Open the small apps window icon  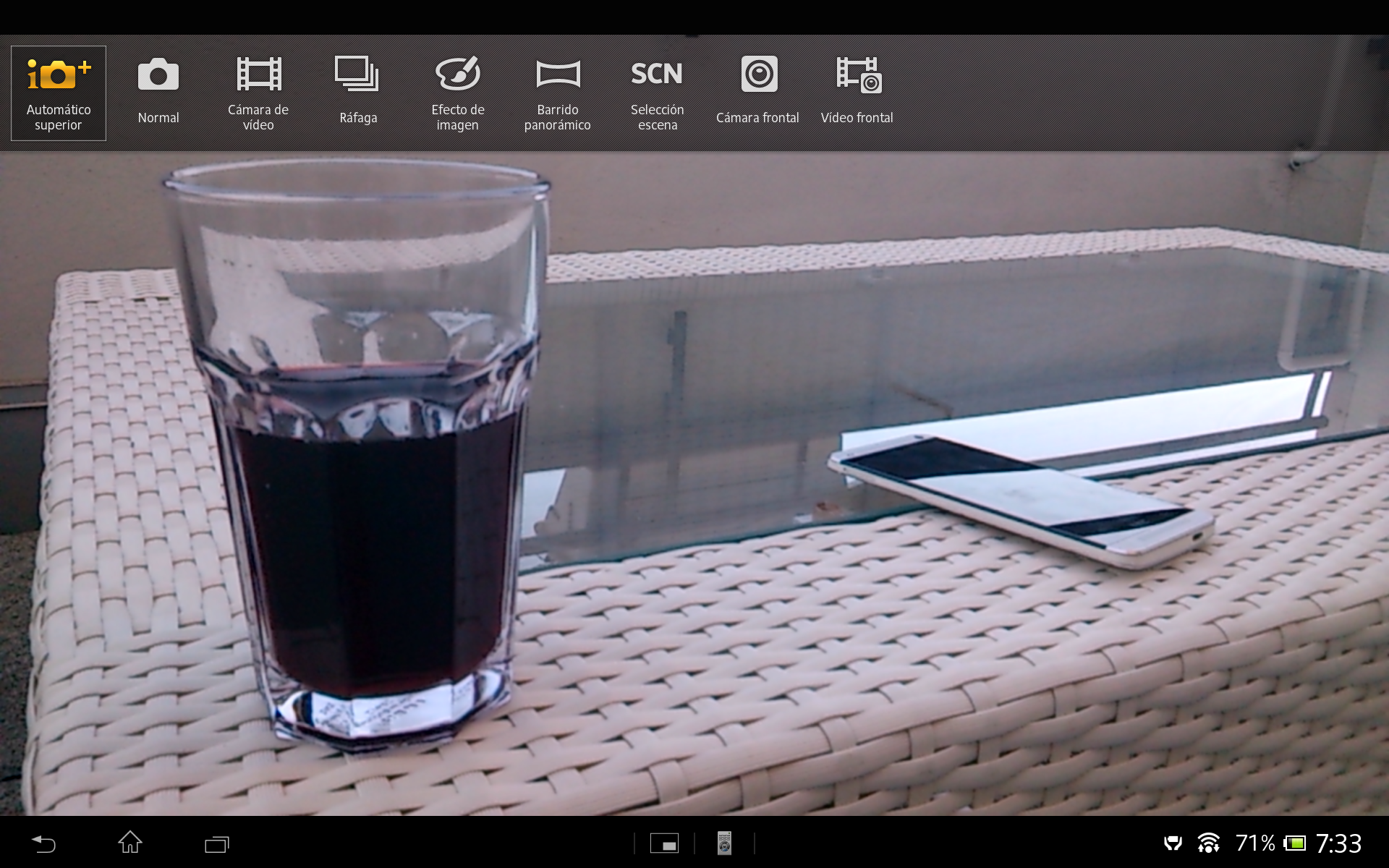coord(664,843)
